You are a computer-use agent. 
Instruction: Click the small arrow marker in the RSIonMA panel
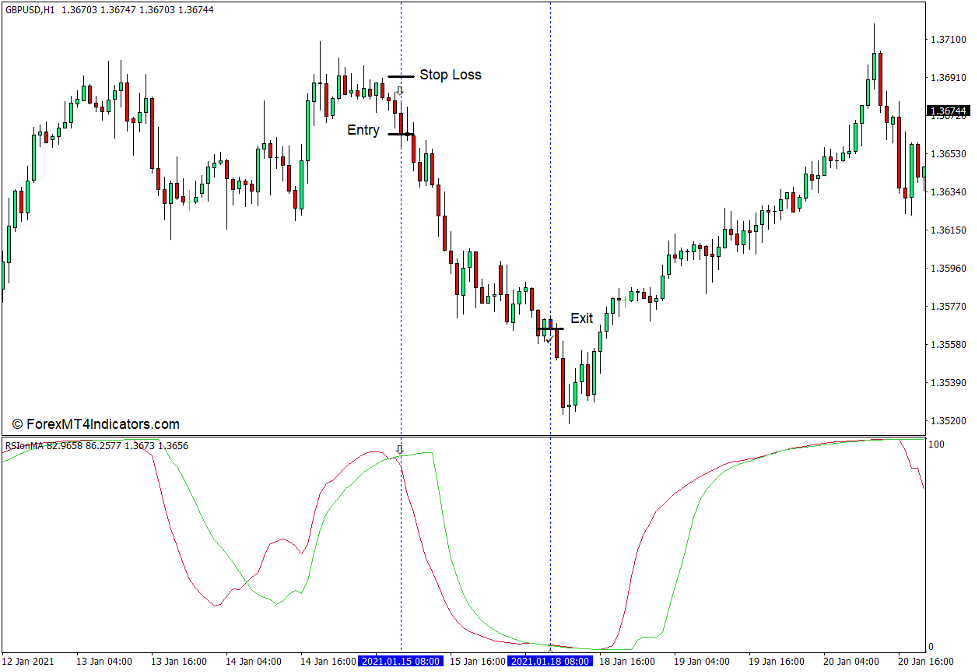pyautogui.click(x=401, y=450)
